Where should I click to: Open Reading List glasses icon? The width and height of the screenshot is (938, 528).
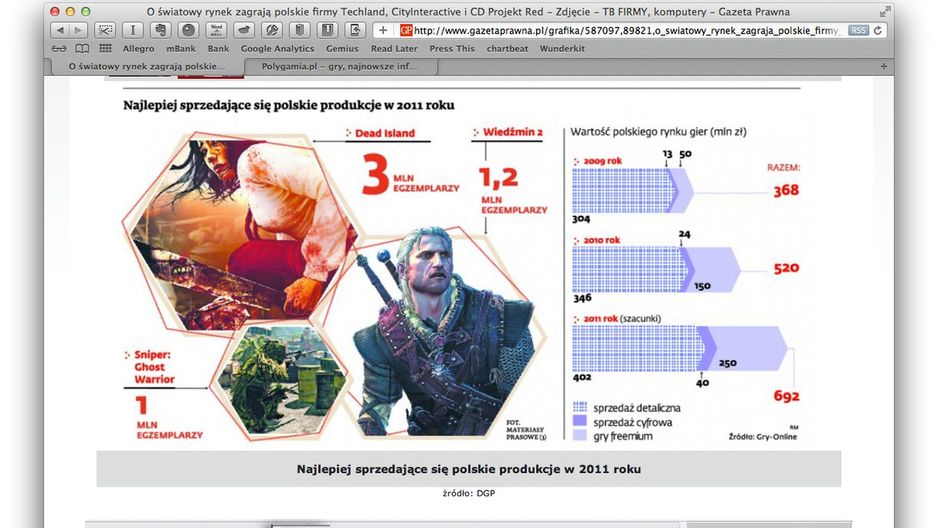(59, 48)
